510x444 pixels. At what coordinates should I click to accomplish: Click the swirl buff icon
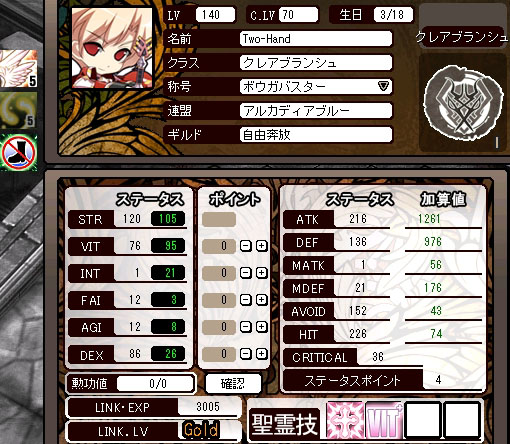tap(18, 111)
